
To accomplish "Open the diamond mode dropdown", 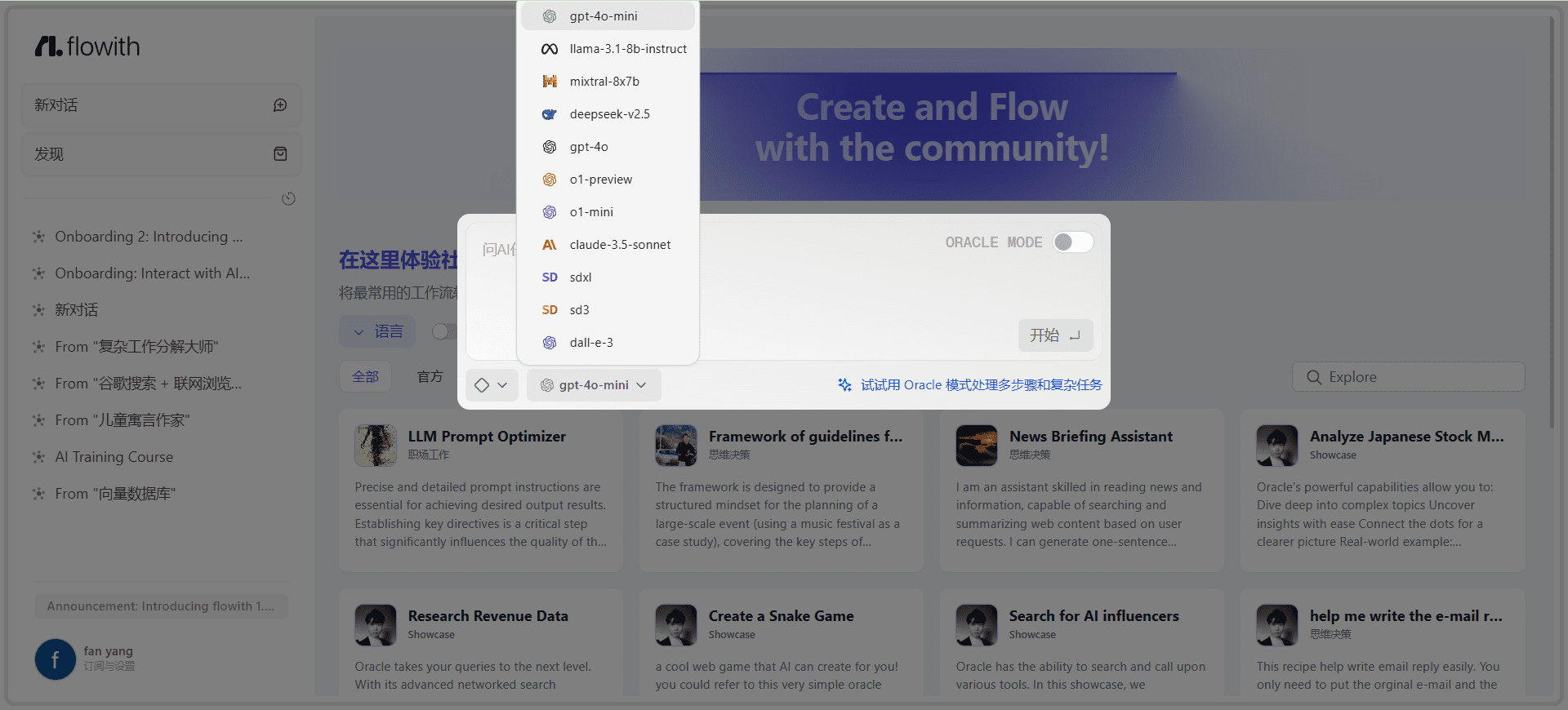I will (x=492, y=385).
